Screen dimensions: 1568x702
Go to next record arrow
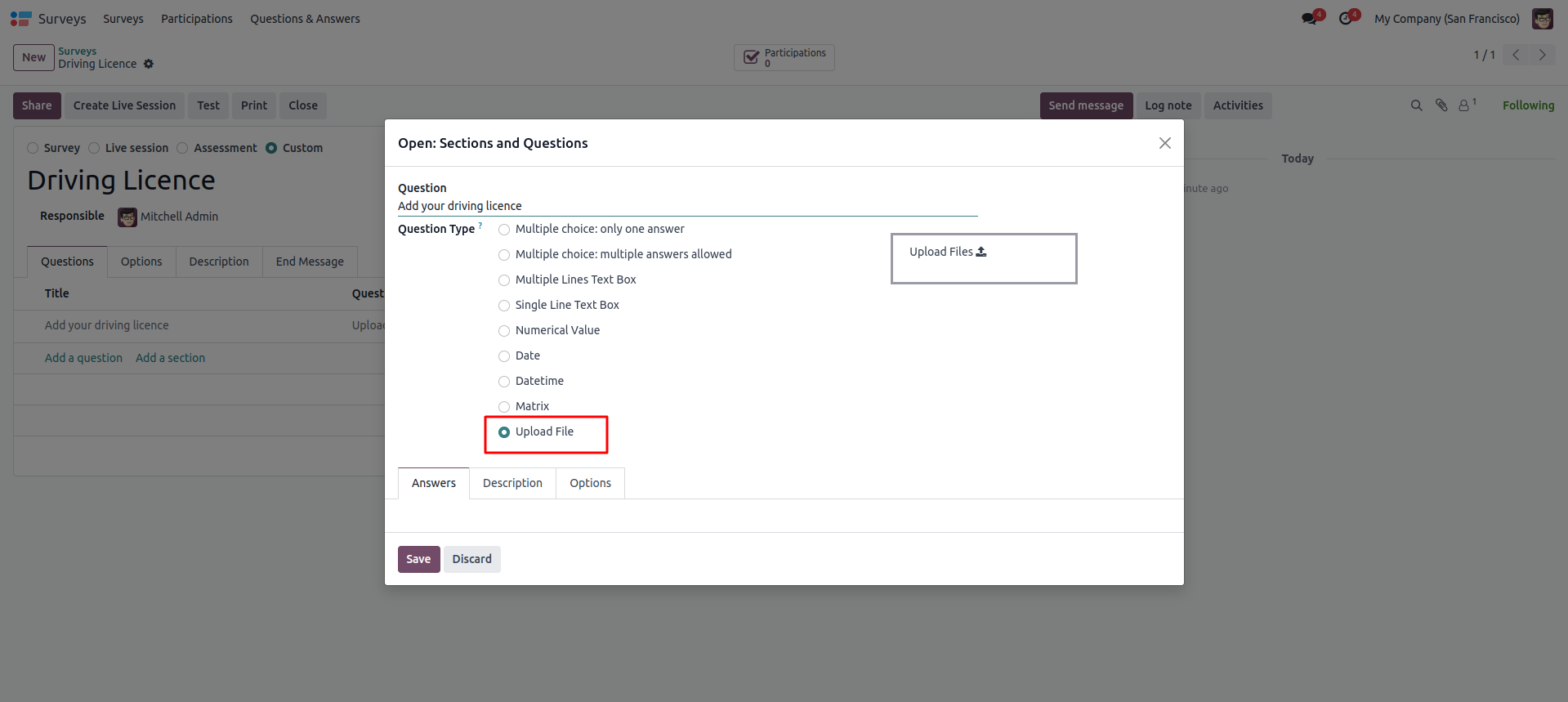click(1542, 55)
